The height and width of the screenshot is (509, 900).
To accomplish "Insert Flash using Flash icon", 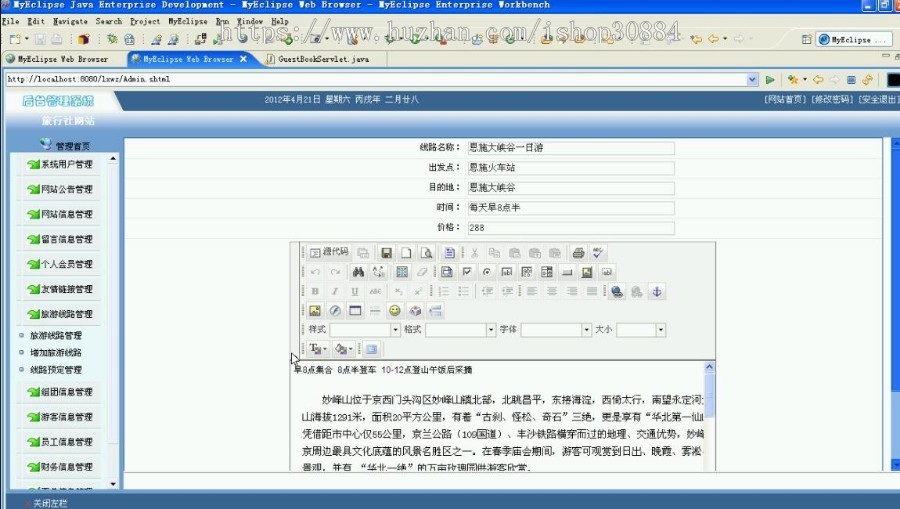I will click(335, 310).
